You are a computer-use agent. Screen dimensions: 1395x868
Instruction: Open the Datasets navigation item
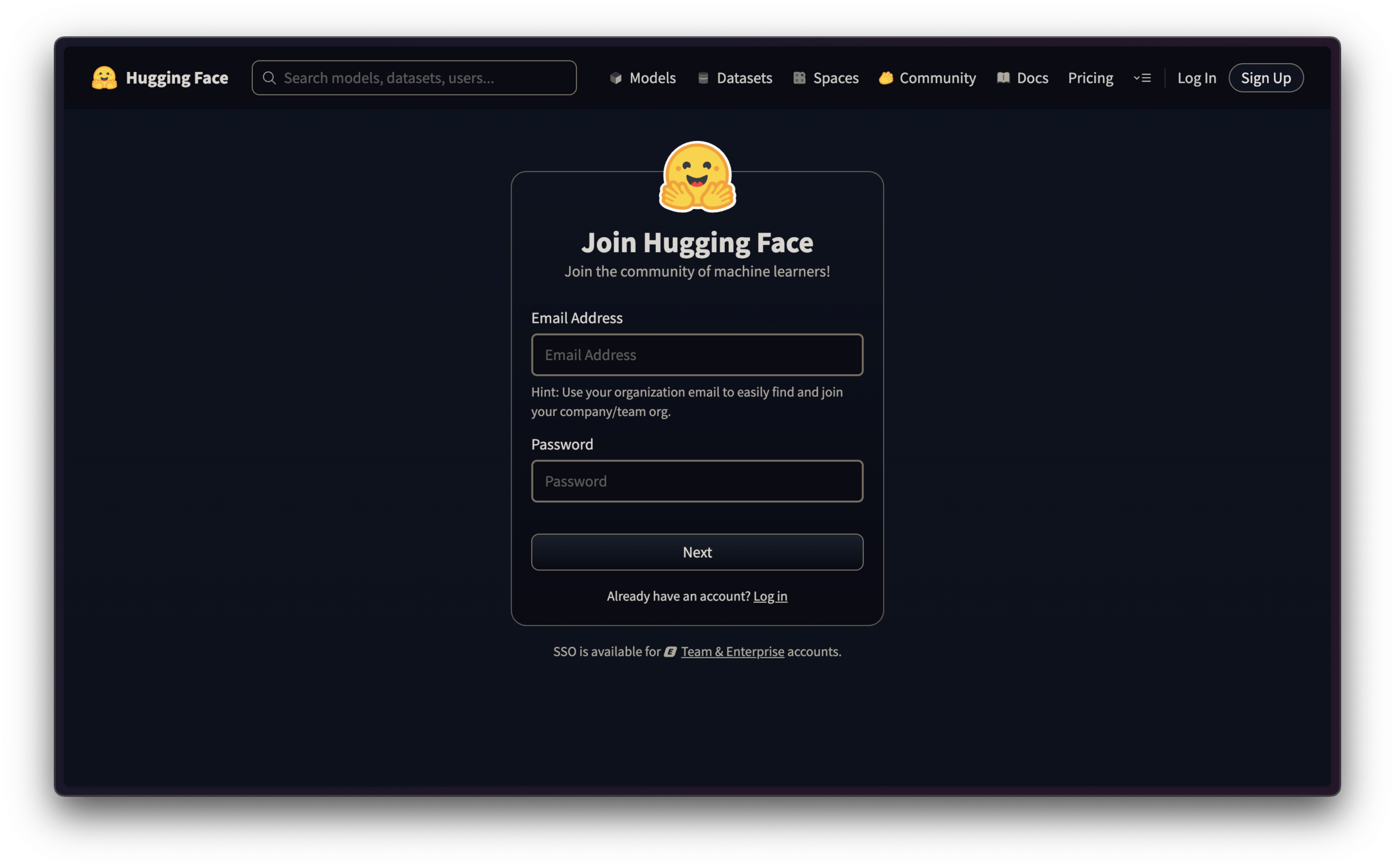pyautogui.click(x=743, y=78)
